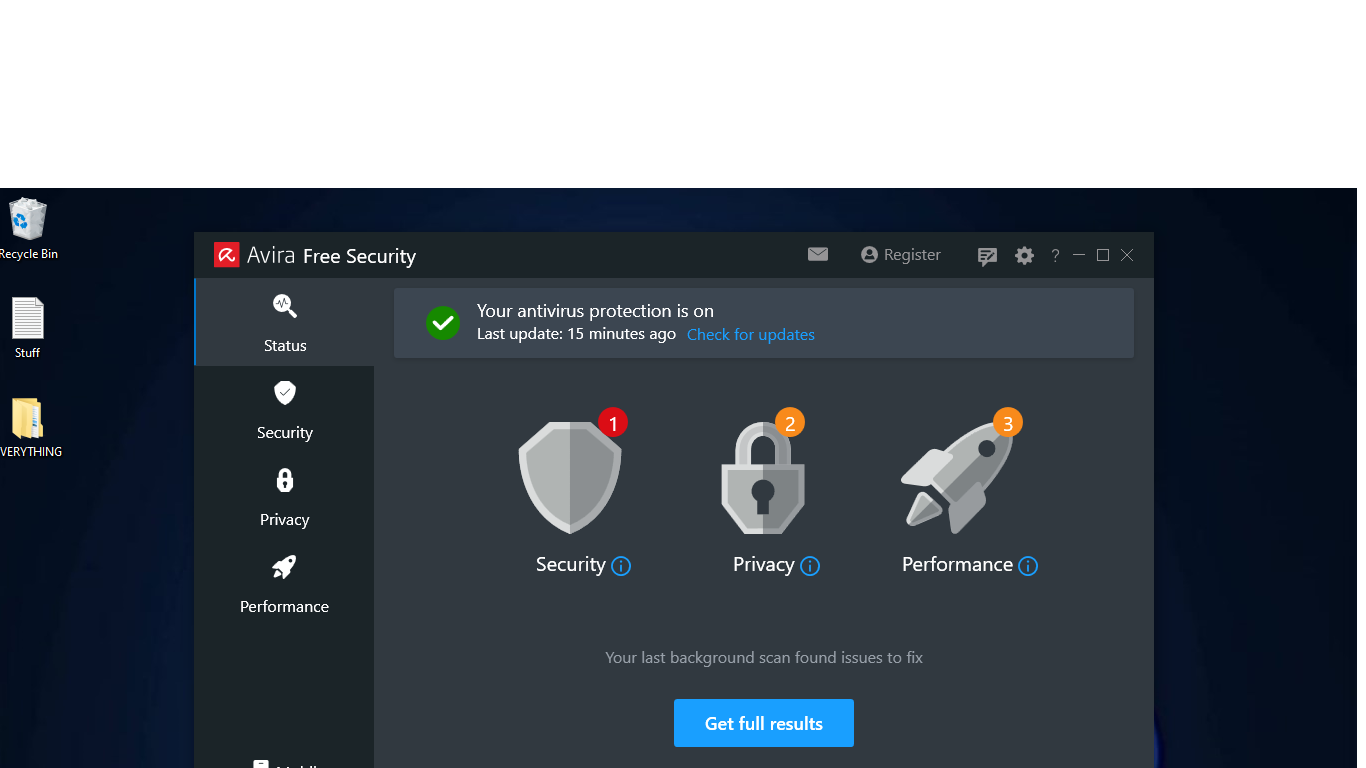
Task: Click the Register account button
Action: [901, 255]
